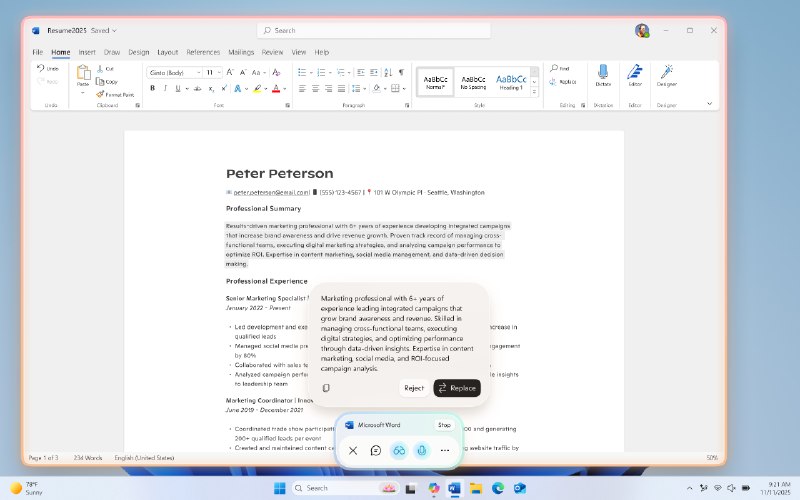Decrease font size with shrink font icon
This screenshot has height=500, width=800.
coord(243,72)
